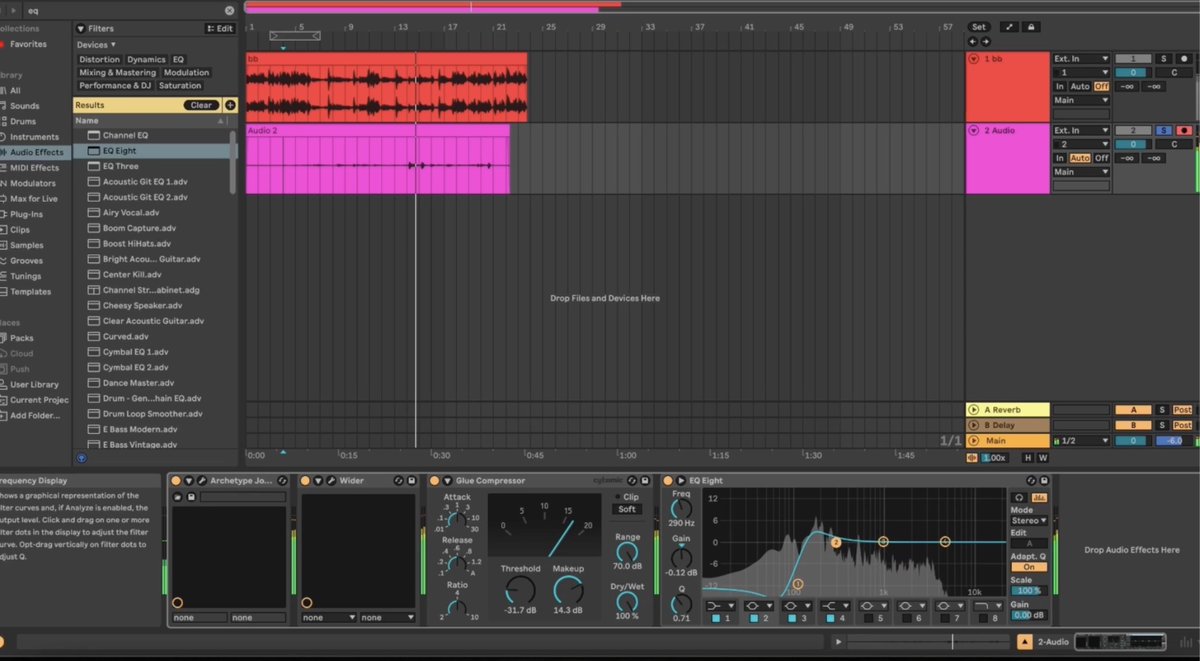Select Instruments in the browser sidebar
The height and width of the screenshot is (661, 1200).
pyautogui.click(x=34, y=137)
